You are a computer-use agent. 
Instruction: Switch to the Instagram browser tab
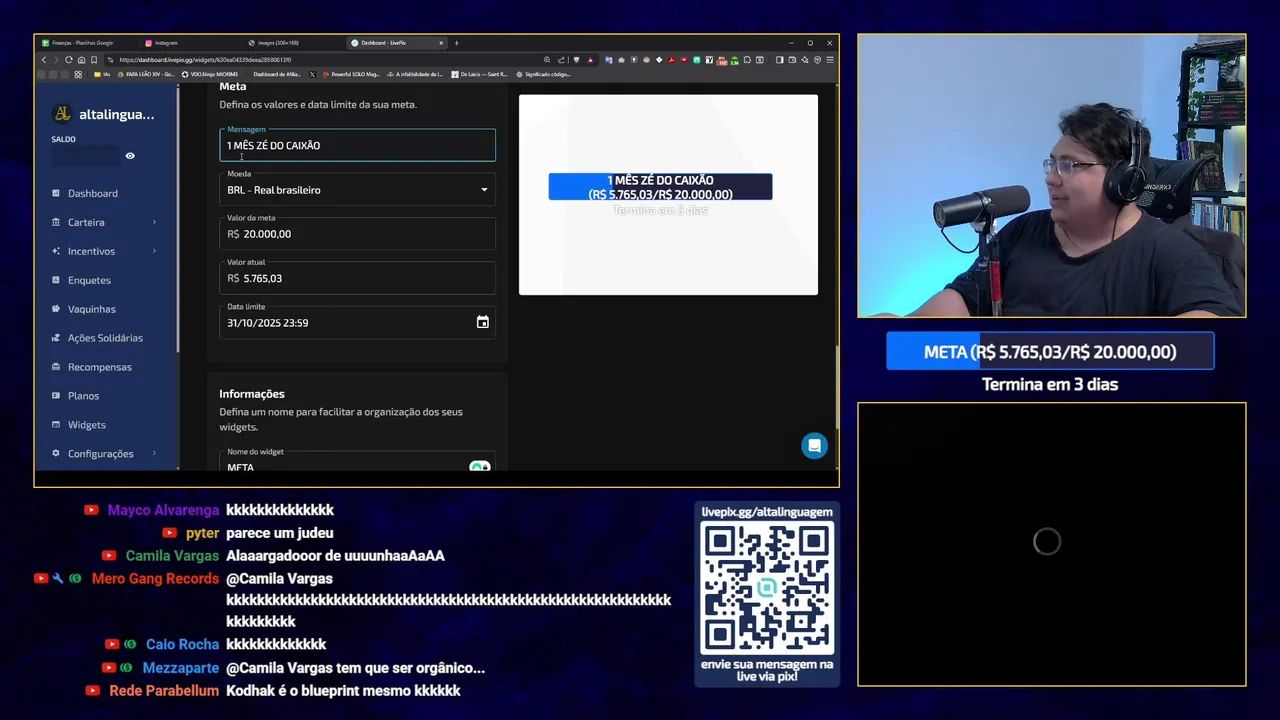click(x=190, y=43)
